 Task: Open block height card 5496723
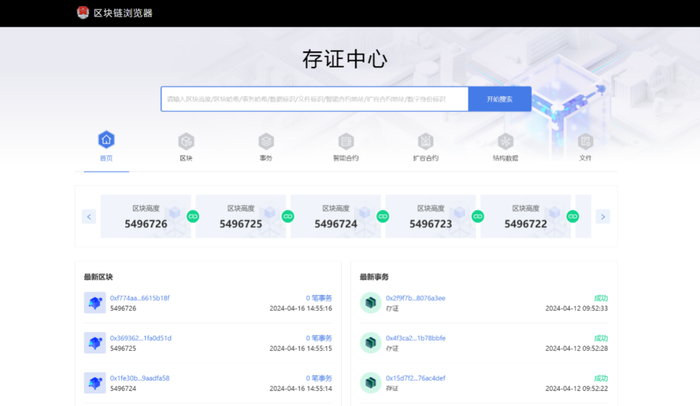pos(431,217)
